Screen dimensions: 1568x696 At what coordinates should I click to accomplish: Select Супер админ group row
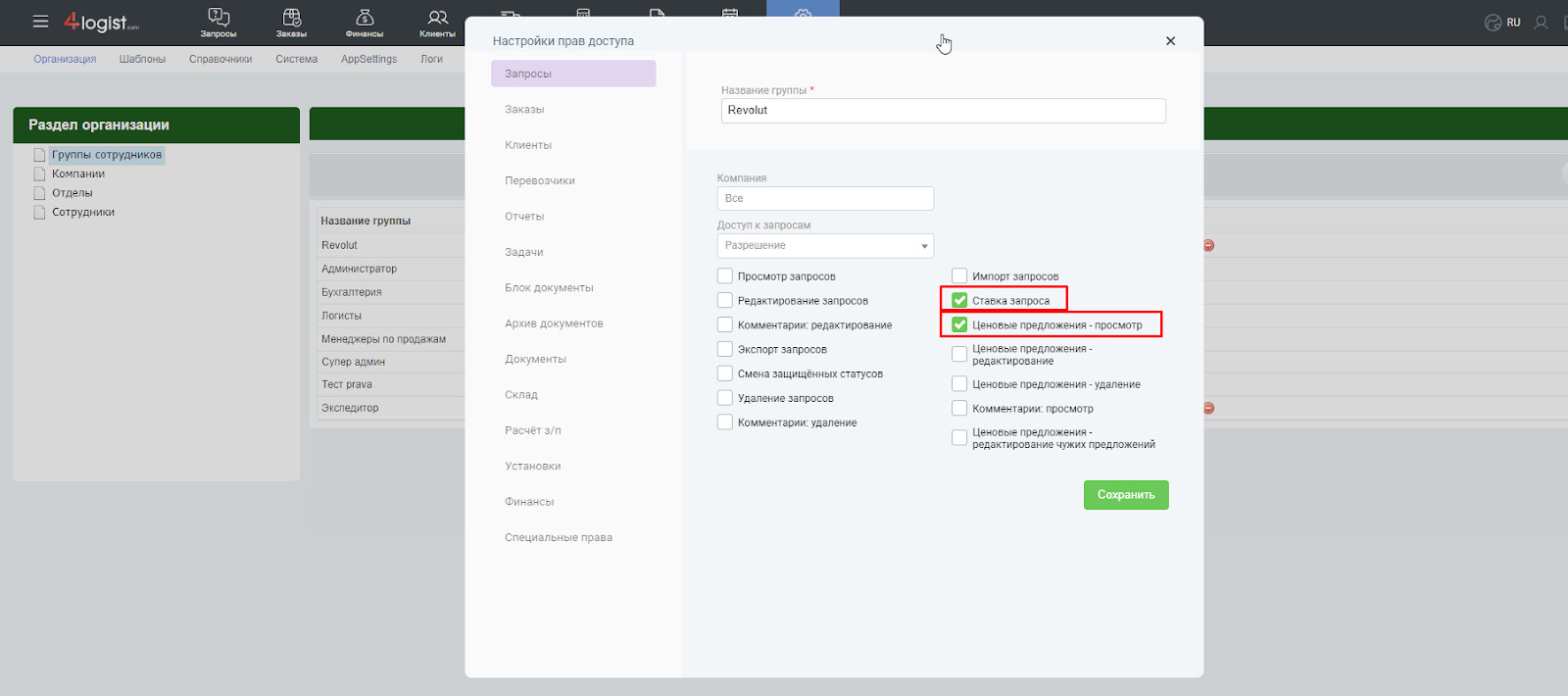coord(353,362)
